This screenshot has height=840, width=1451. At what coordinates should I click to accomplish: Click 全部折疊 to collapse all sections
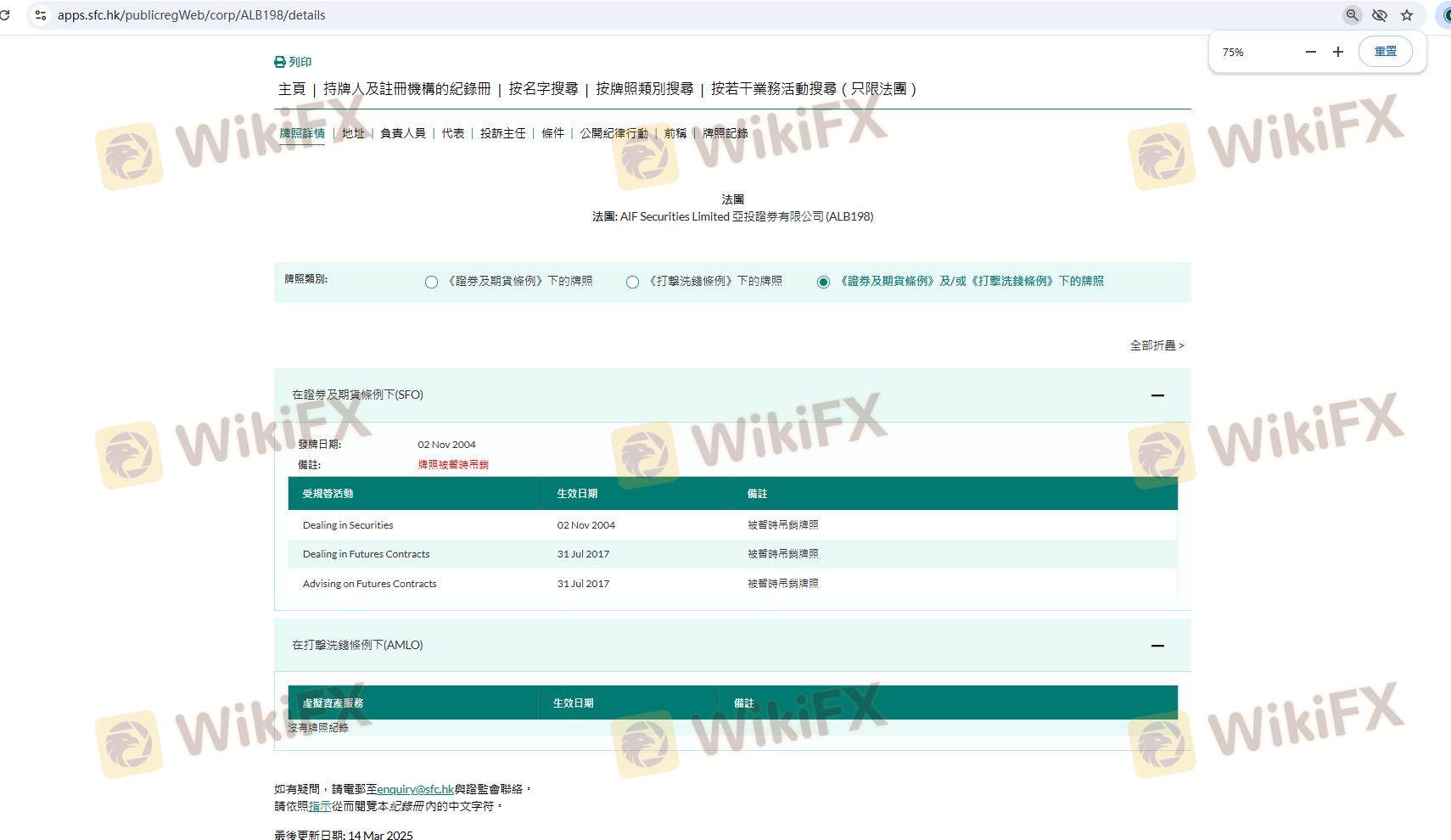tap(1157, 345)
